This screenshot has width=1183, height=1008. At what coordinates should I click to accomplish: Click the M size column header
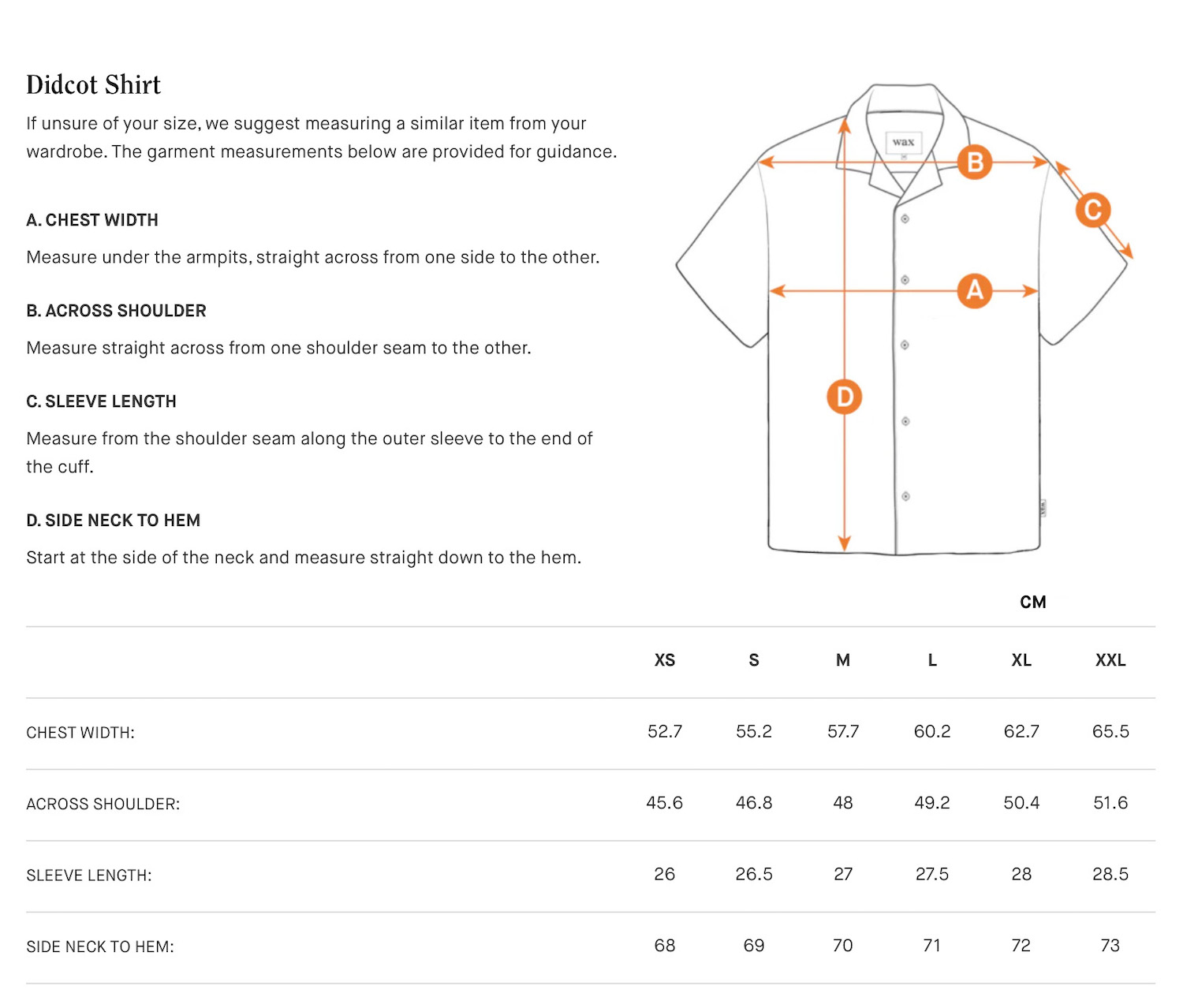click(x=843, y=660)
